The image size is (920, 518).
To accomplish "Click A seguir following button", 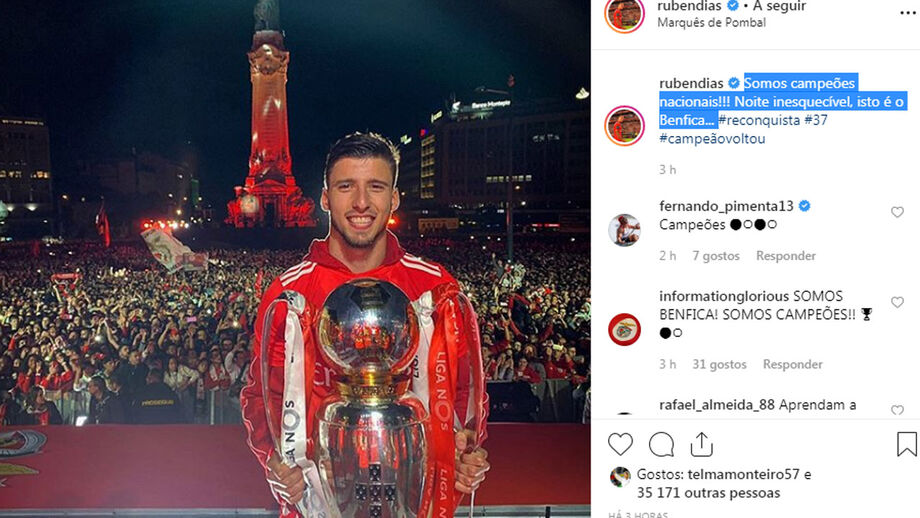I will pyautogui.click(x=779, y=6).
